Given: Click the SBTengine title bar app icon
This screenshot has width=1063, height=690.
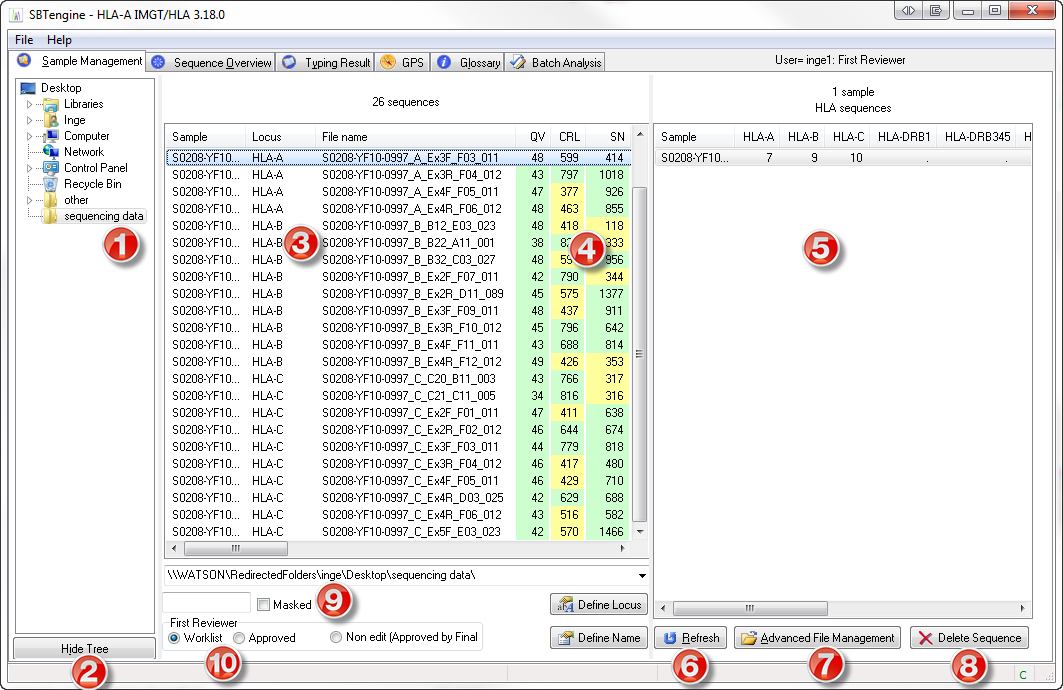Looking at the screenshot, I should click(16, 14).
